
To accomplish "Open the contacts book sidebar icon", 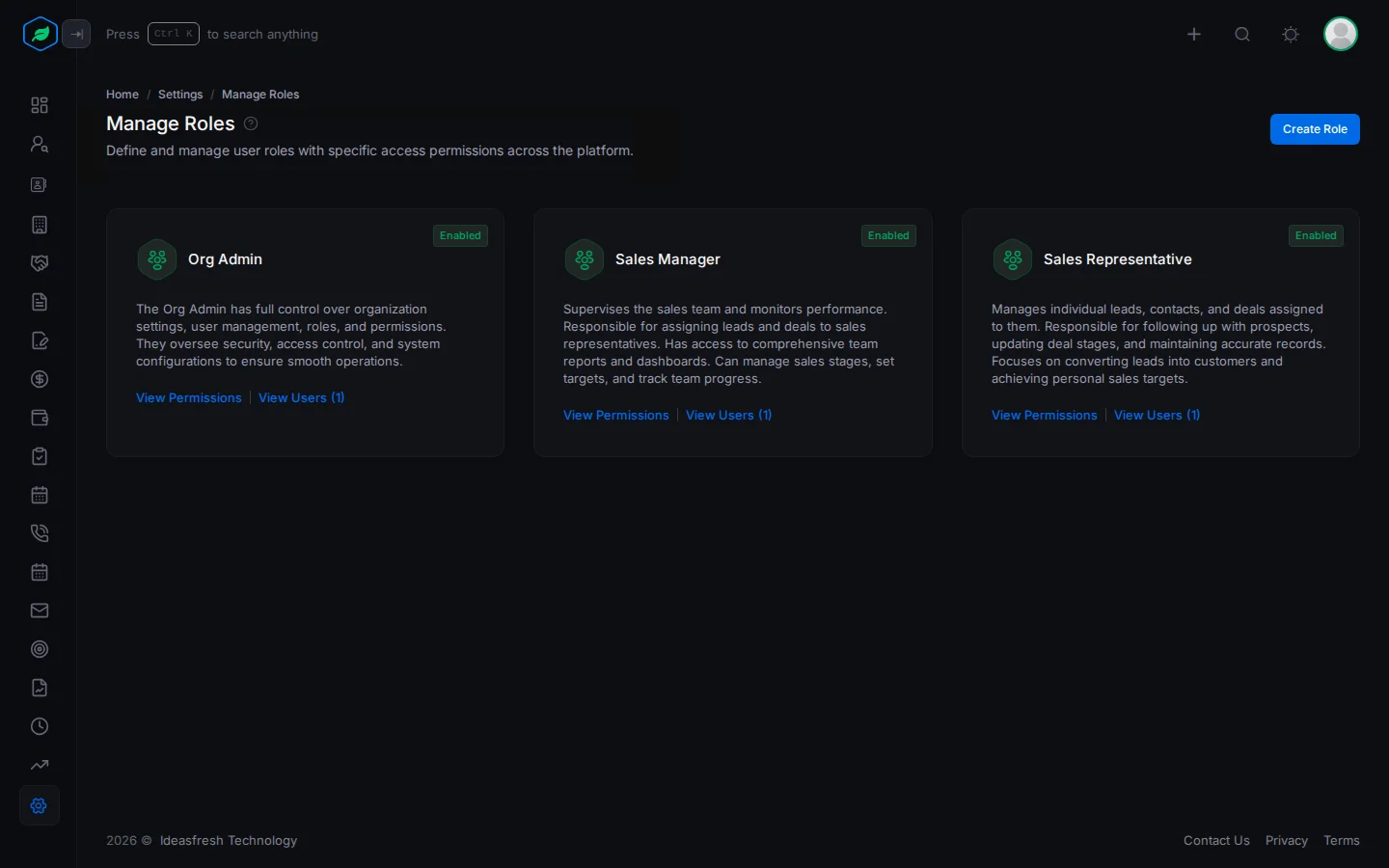I will click(40, 184).
